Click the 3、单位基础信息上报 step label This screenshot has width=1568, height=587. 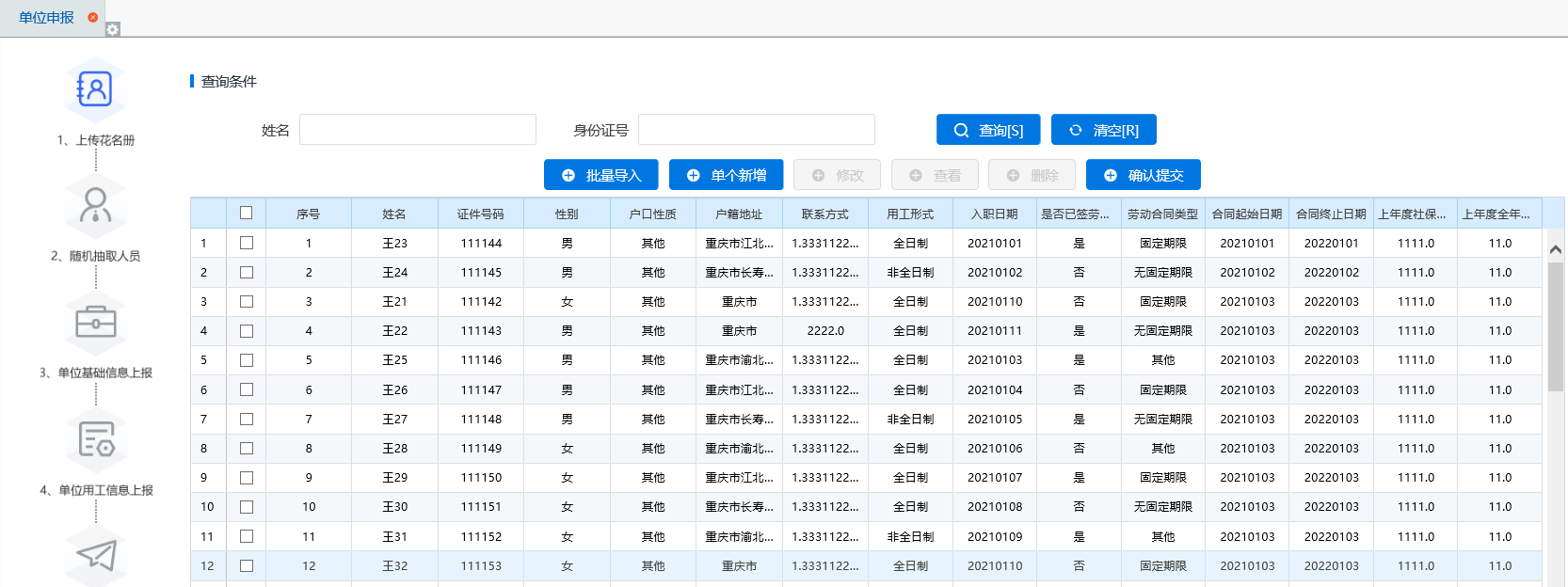(96, 373)
